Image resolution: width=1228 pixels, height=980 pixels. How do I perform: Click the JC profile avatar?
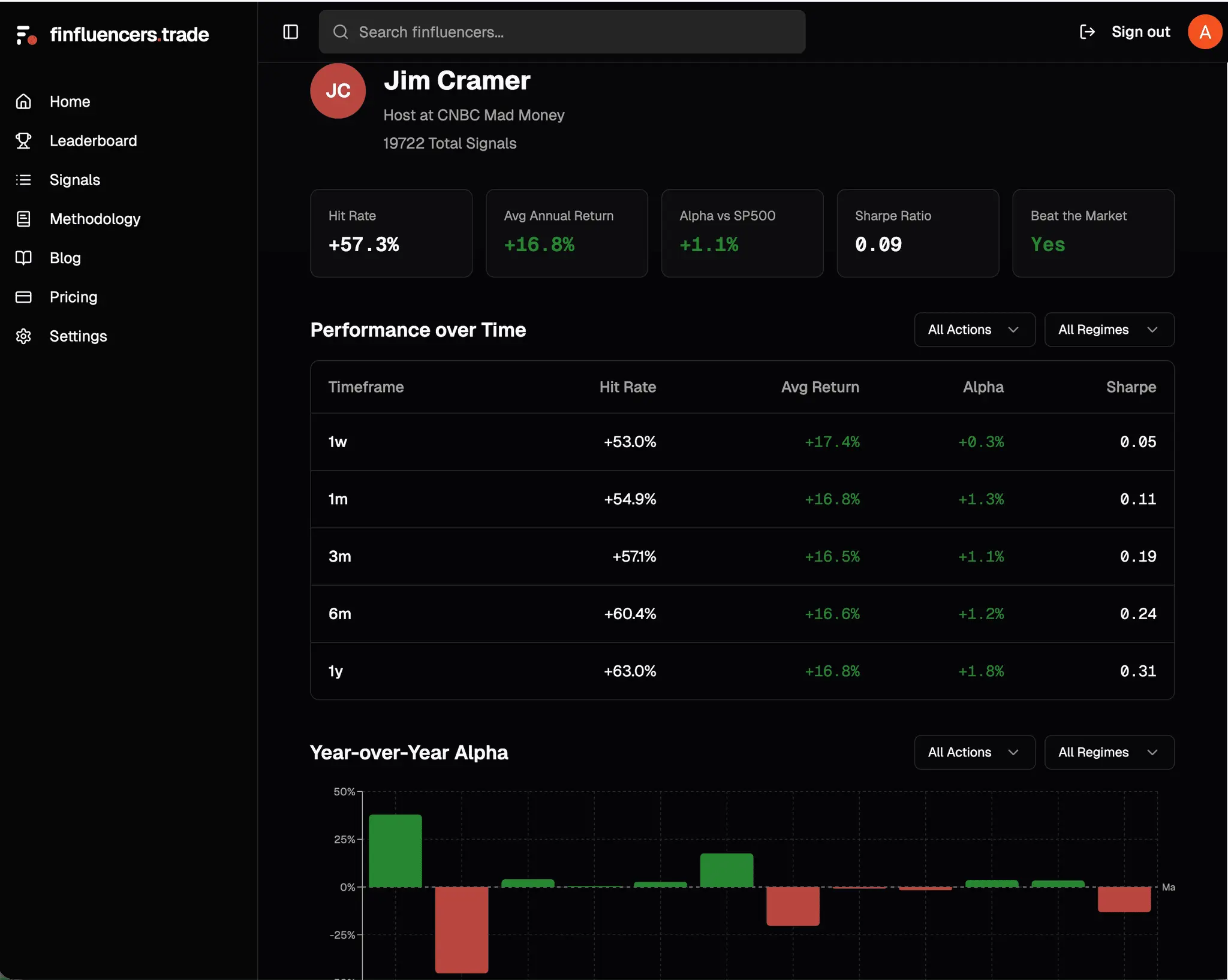[338, 91]
